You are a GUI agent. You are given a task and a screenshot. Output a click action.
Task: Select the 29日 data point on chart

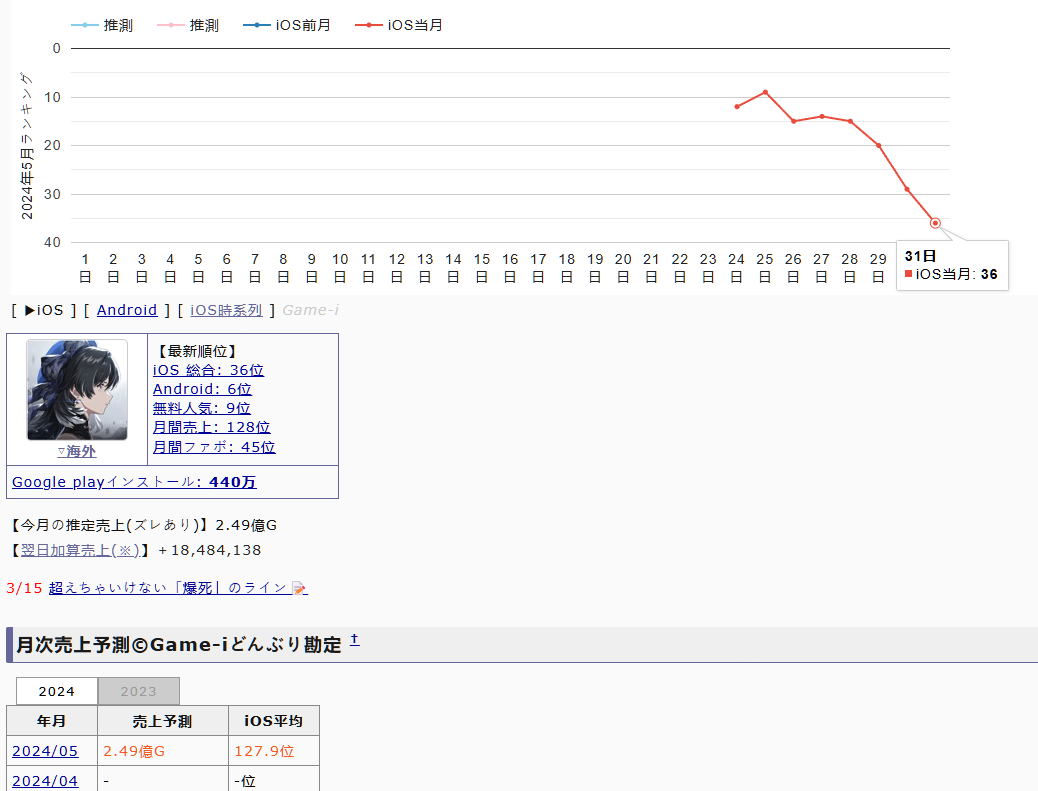pos(878,146)
